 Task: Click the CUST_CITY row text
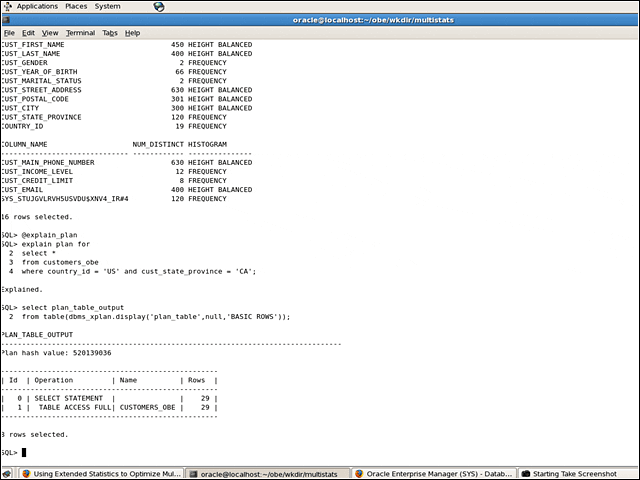(x=127, y=108)
